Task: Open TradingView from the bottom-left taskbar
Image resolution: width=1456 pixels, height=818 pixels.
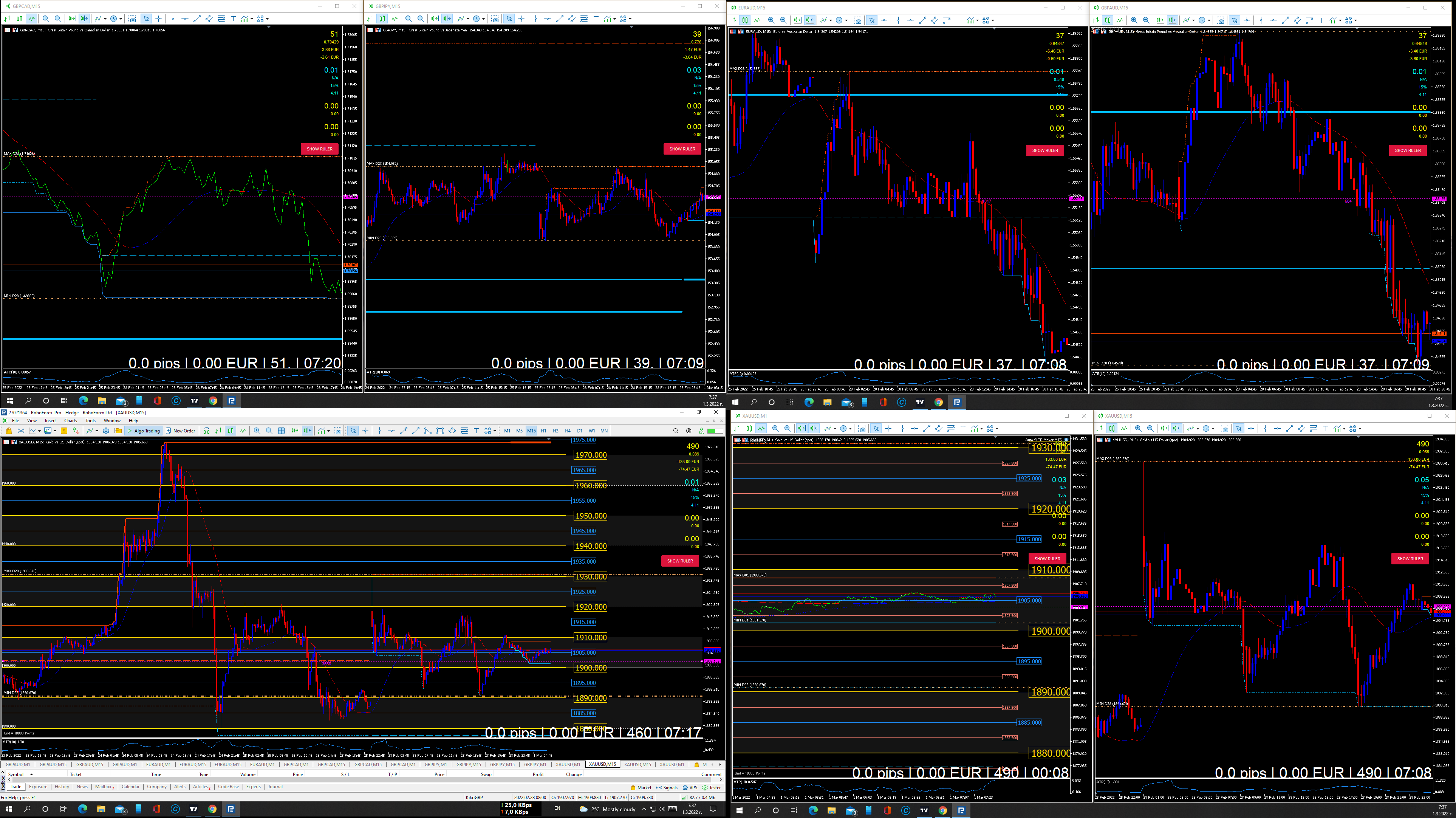Action: click(x=194, y=809)
